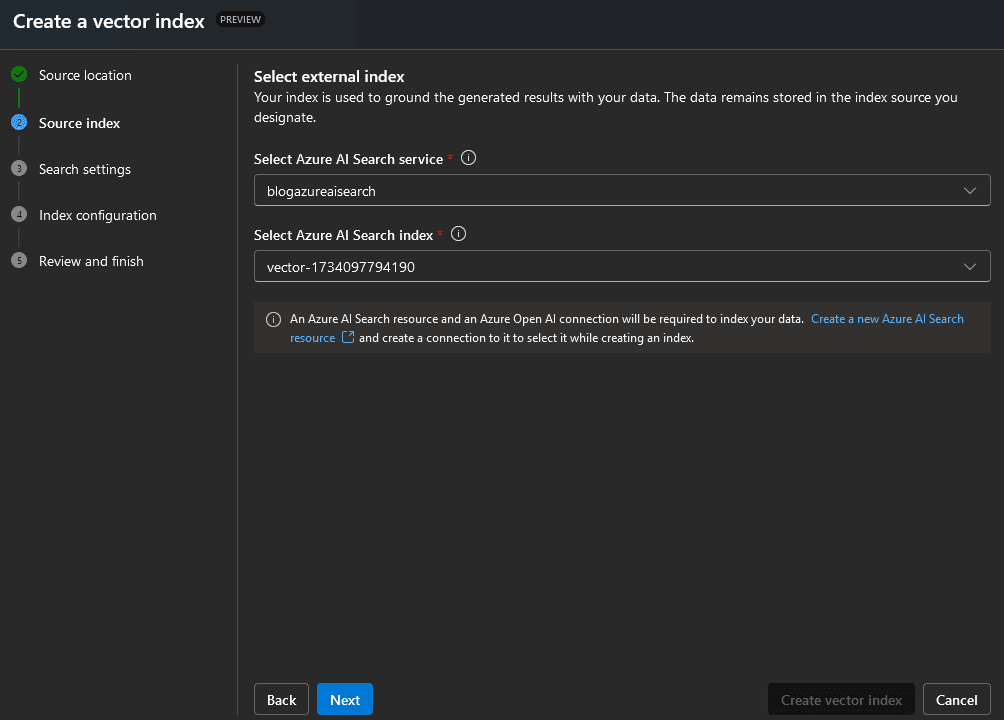
Task: Click the step 4 circle for Index configuration
Action: (x=17, y=214)
